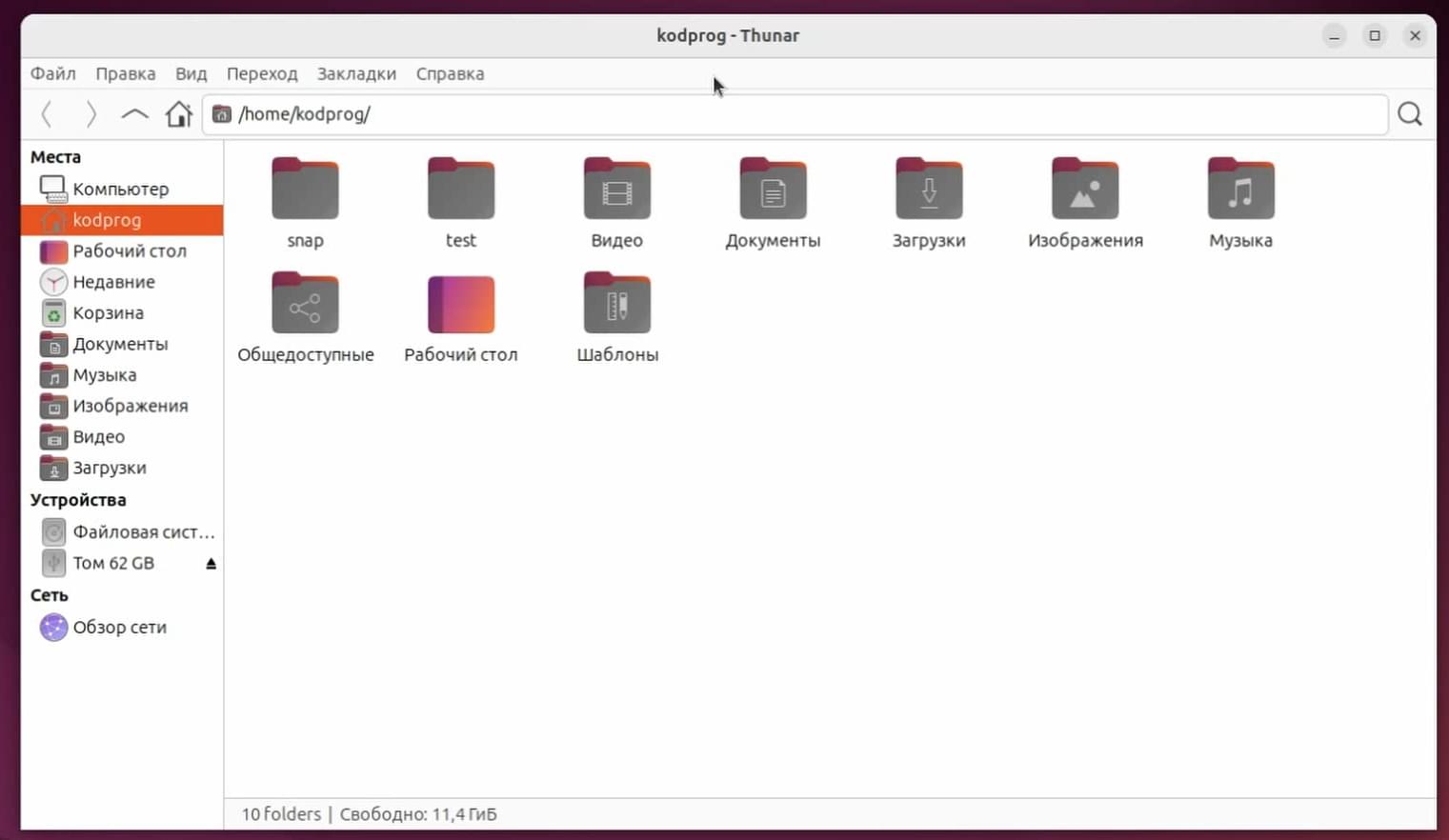Viewport: 1449px width, 840px height.
Task: Click the '10 folders' status bar text
Action: [281, 814]
